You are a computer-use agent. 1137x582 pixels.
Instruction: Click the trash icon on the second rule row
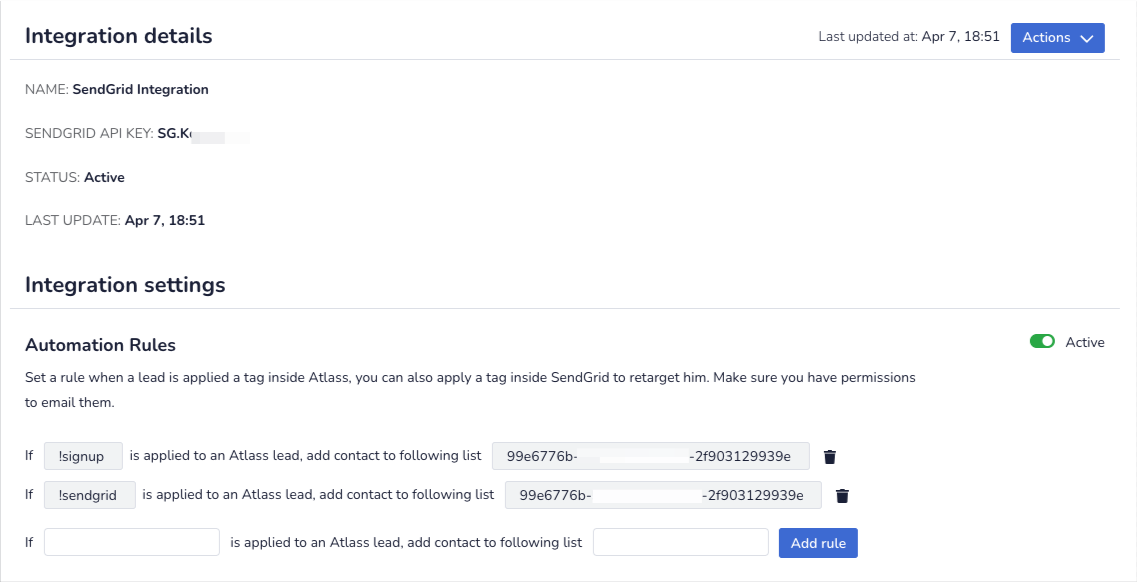[841, 495]
